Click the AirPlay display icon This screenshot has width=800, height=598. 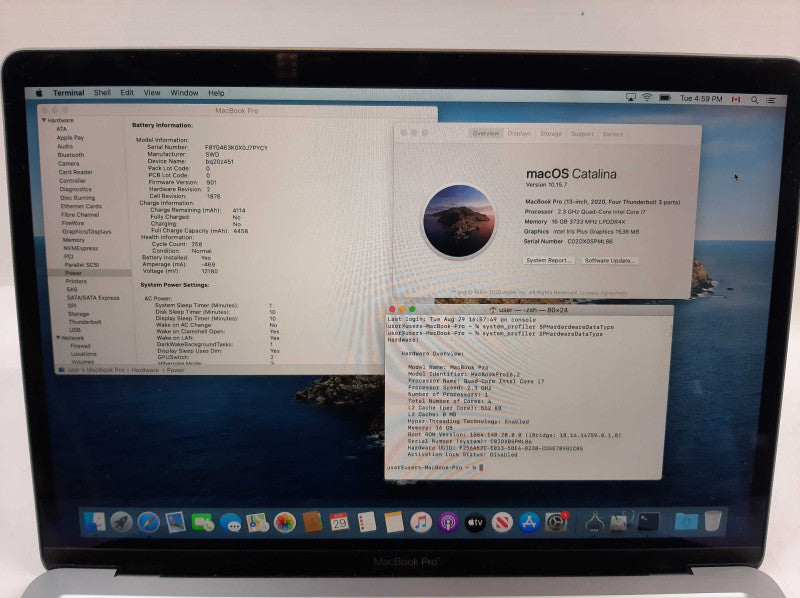631,97
